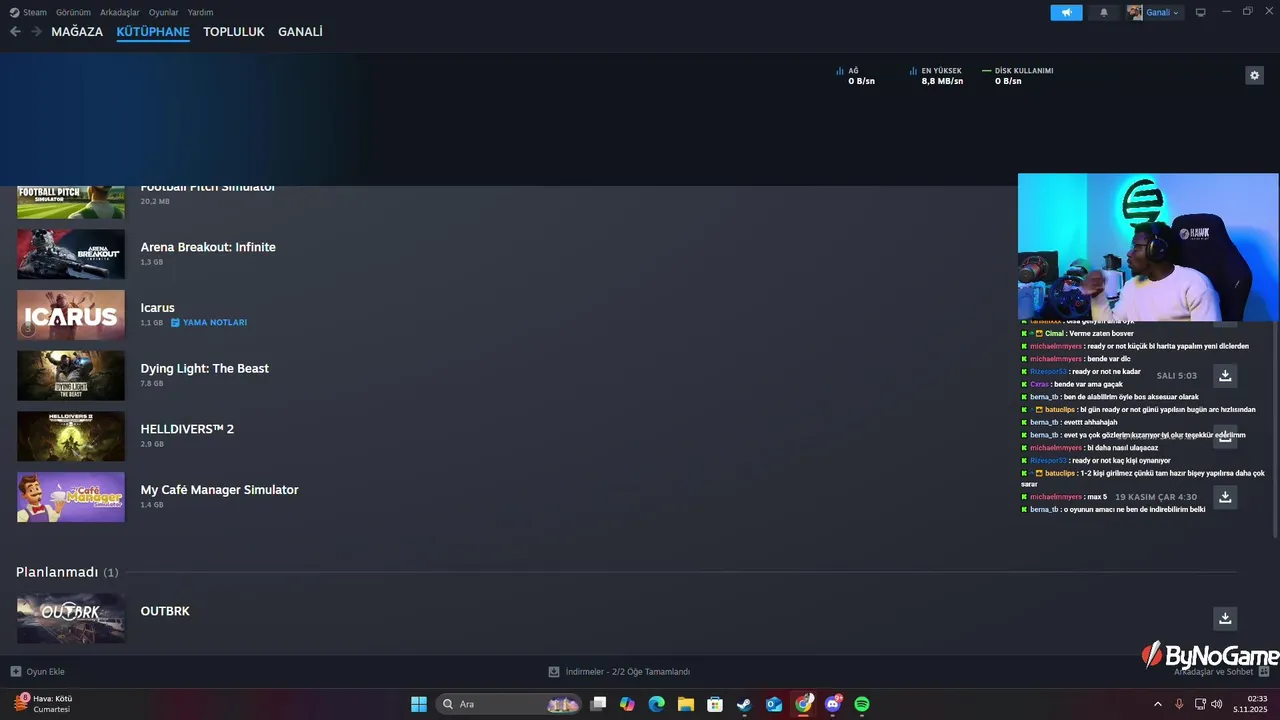Open the Oyunlar menu
The width and height of the screenshot is (1280, 720).
(x=164, y=12)
